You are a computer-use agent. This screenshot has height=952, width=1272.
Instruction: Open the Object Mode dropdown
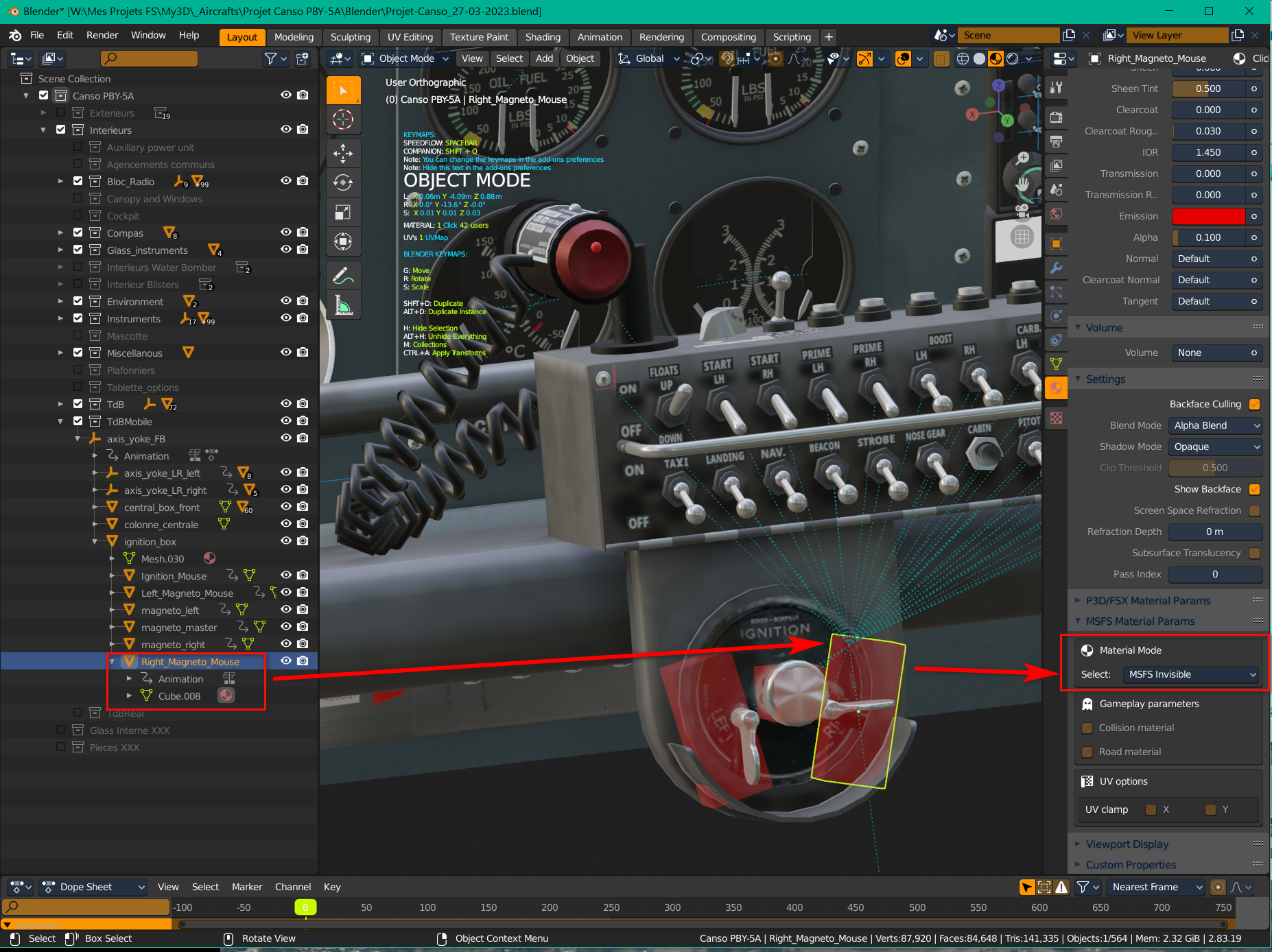(x=405, y=59)
